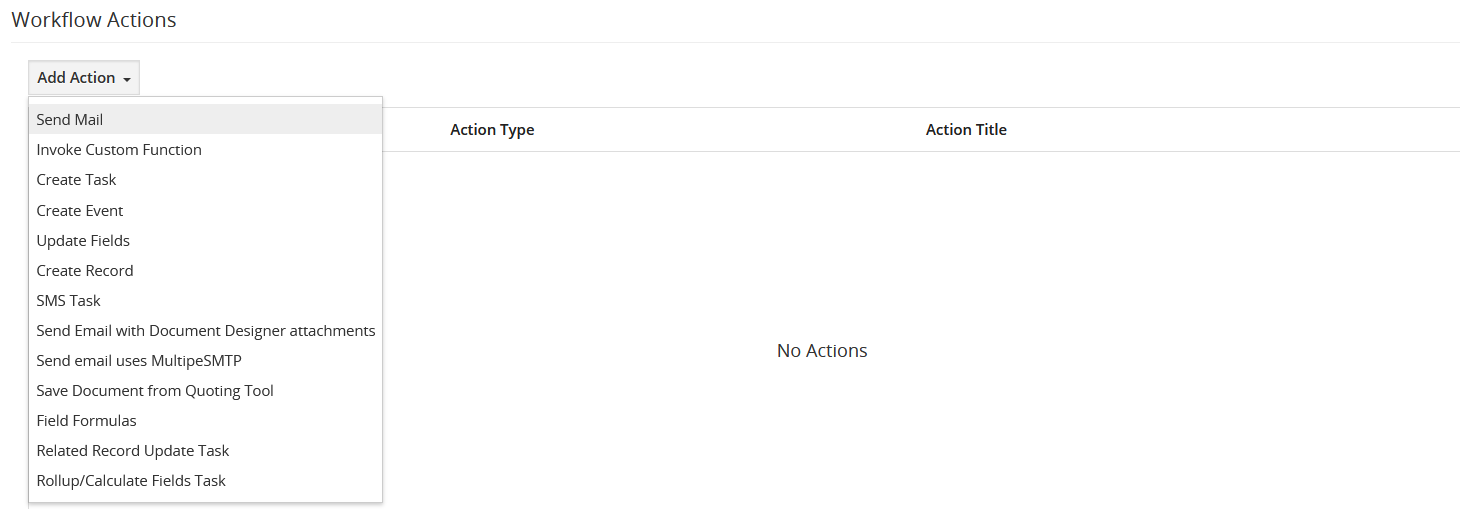Click the Action Type column header
This screenshot has height=509, width=1460.
[x=492, y=130]
